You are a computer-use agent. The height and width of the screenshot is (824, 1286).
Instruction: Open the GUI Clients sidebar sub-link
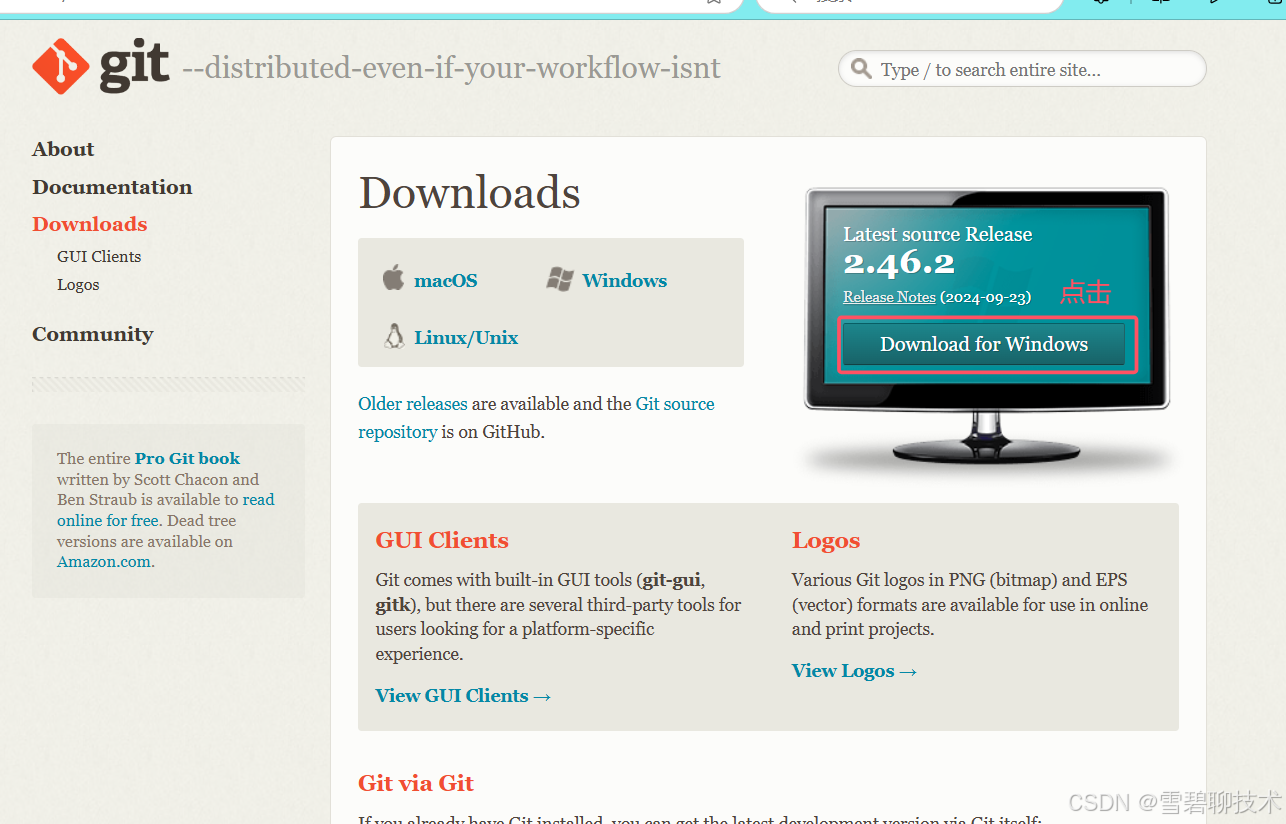pos(99,256)
